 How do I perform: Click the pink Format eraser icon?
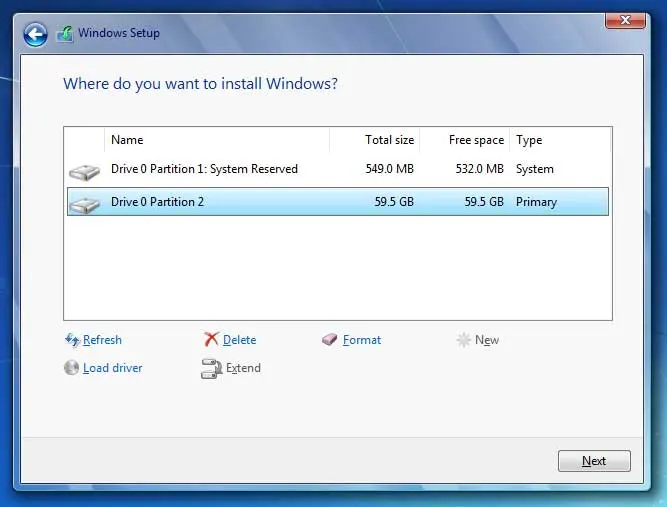point(330,340)
